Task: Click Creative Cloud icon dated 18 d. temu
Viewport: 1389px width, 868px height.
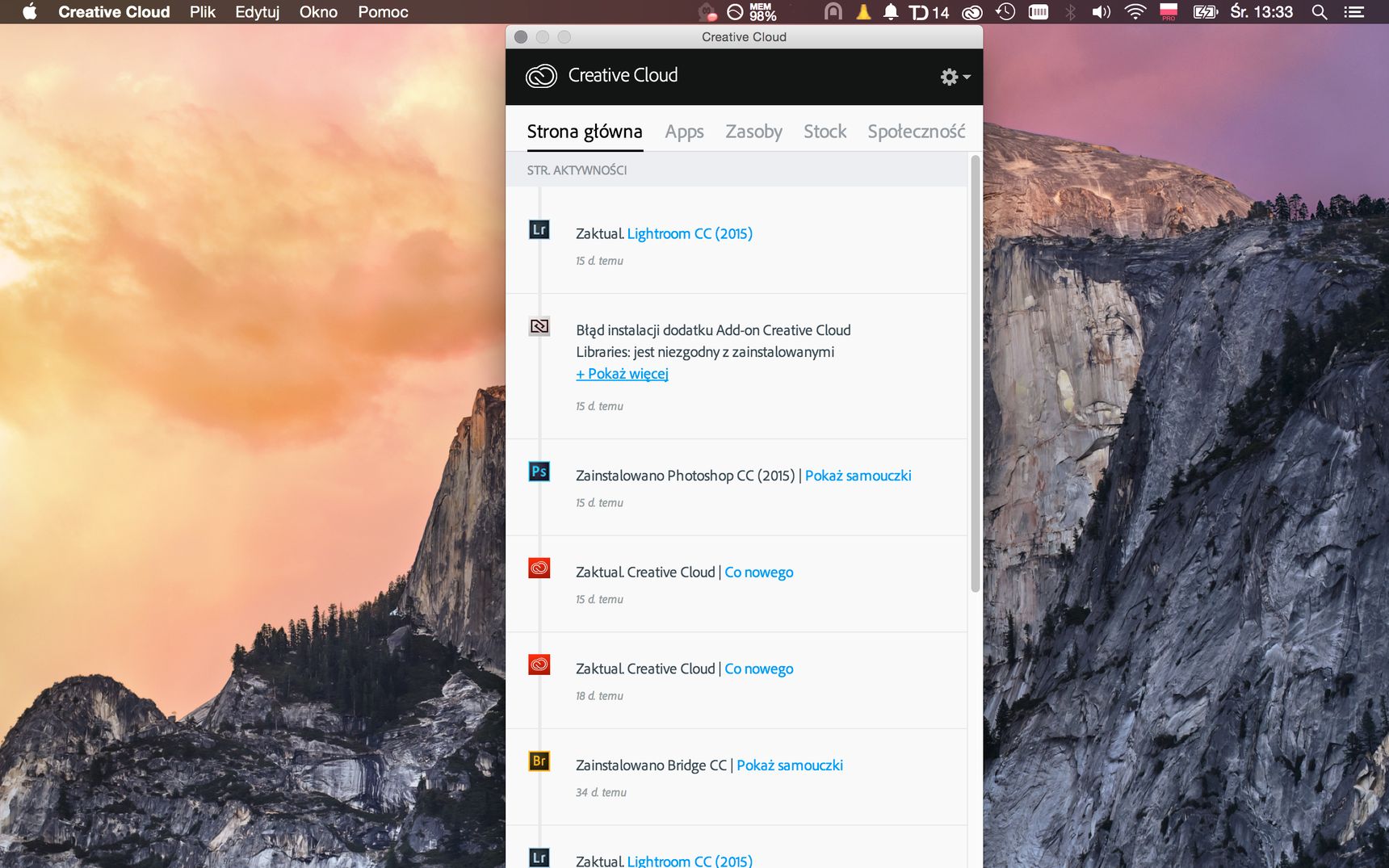Action: coord(539,665)
